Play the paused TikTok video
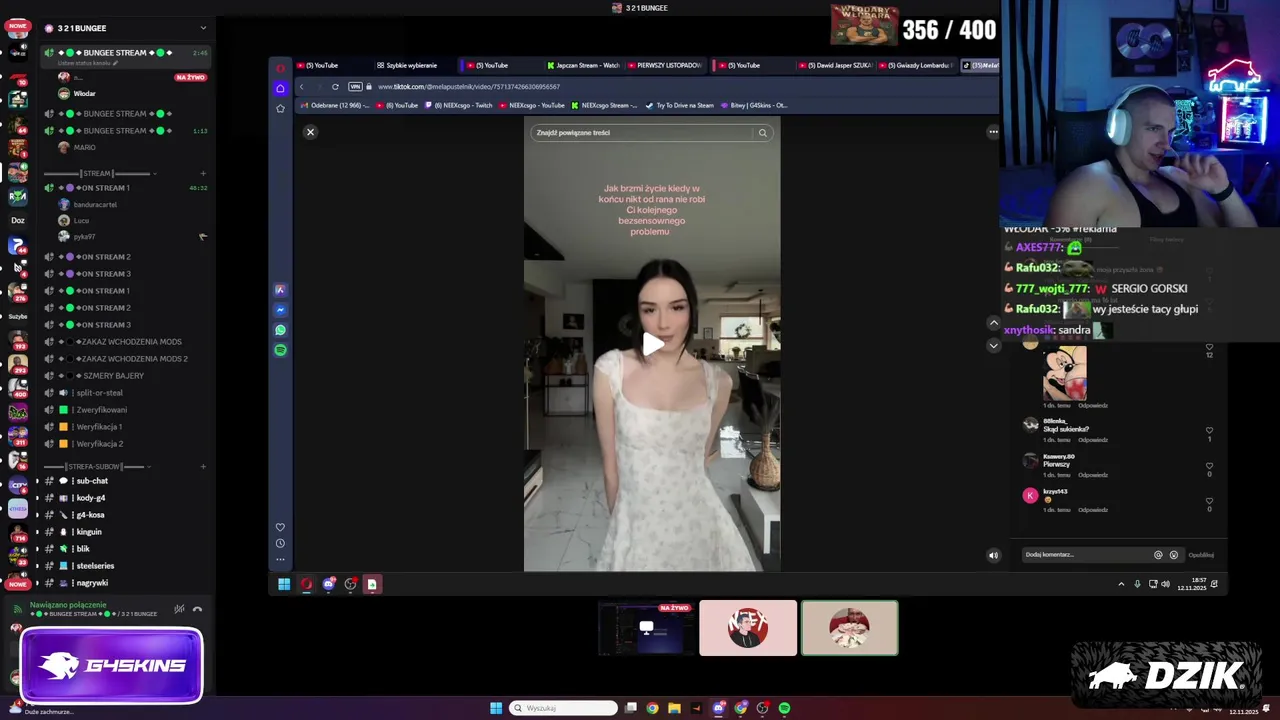 652,345
